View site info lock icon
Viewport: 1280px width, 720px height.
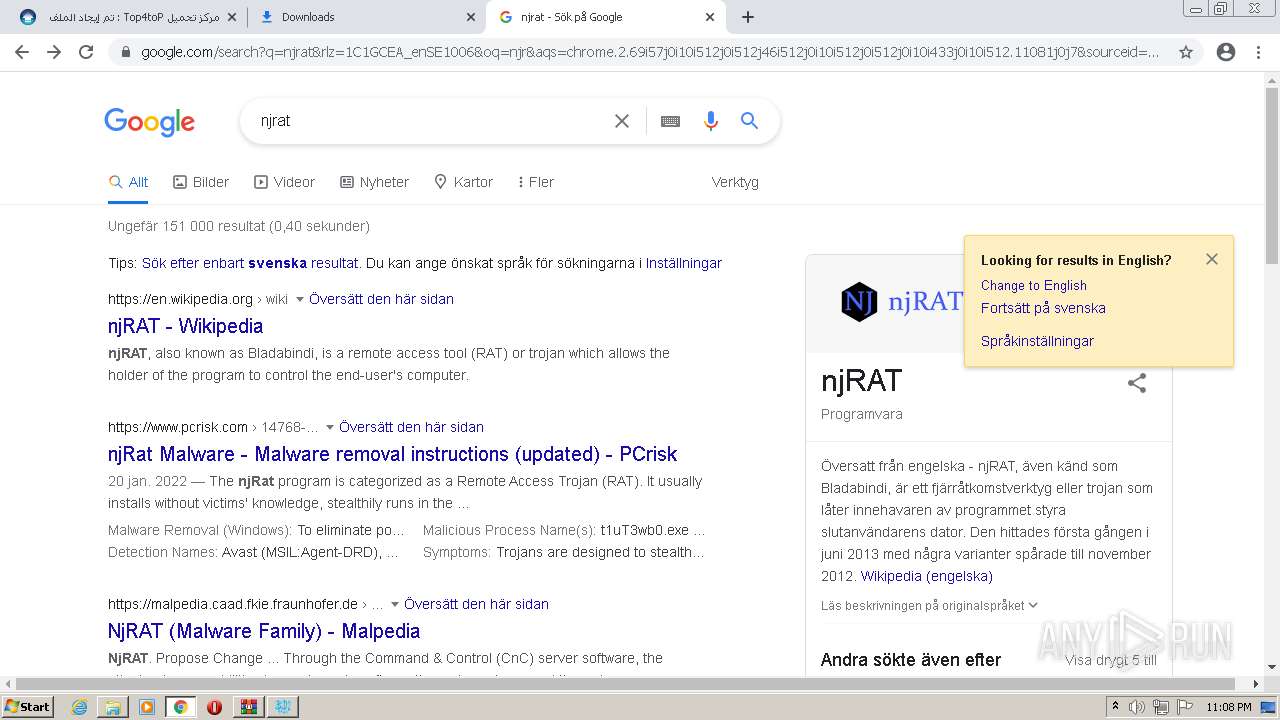click(x=124, y=52)
